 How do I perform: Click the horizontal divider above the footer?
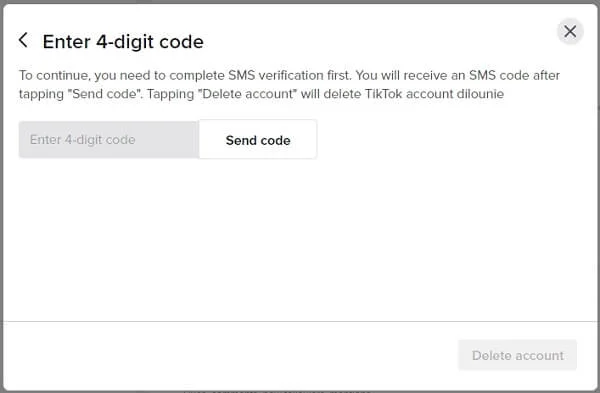pyautogui.click(x=300, y=321)
